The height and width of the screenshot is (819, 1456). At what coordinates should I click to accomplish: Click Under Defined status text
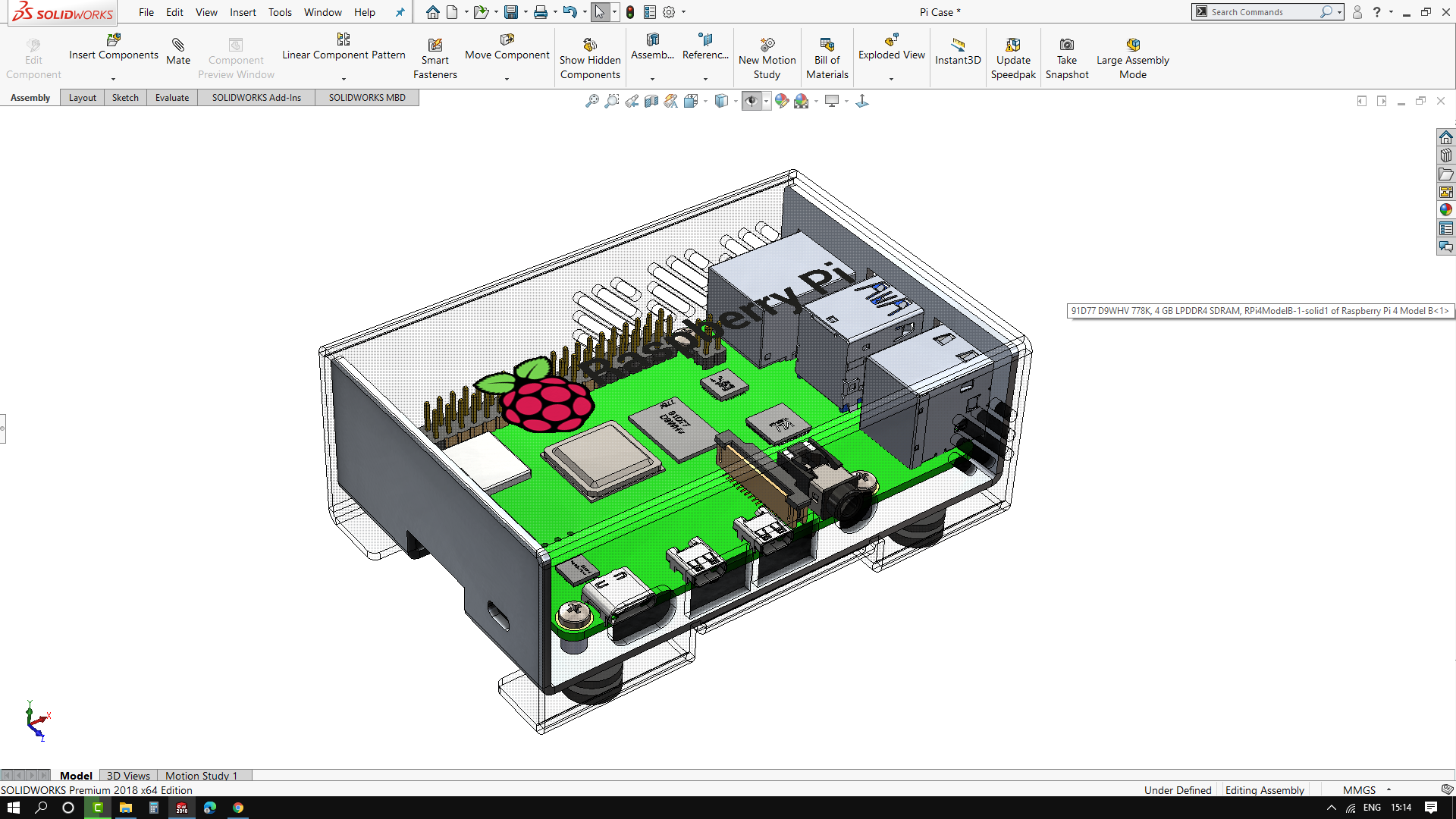tap(1178, 790)
